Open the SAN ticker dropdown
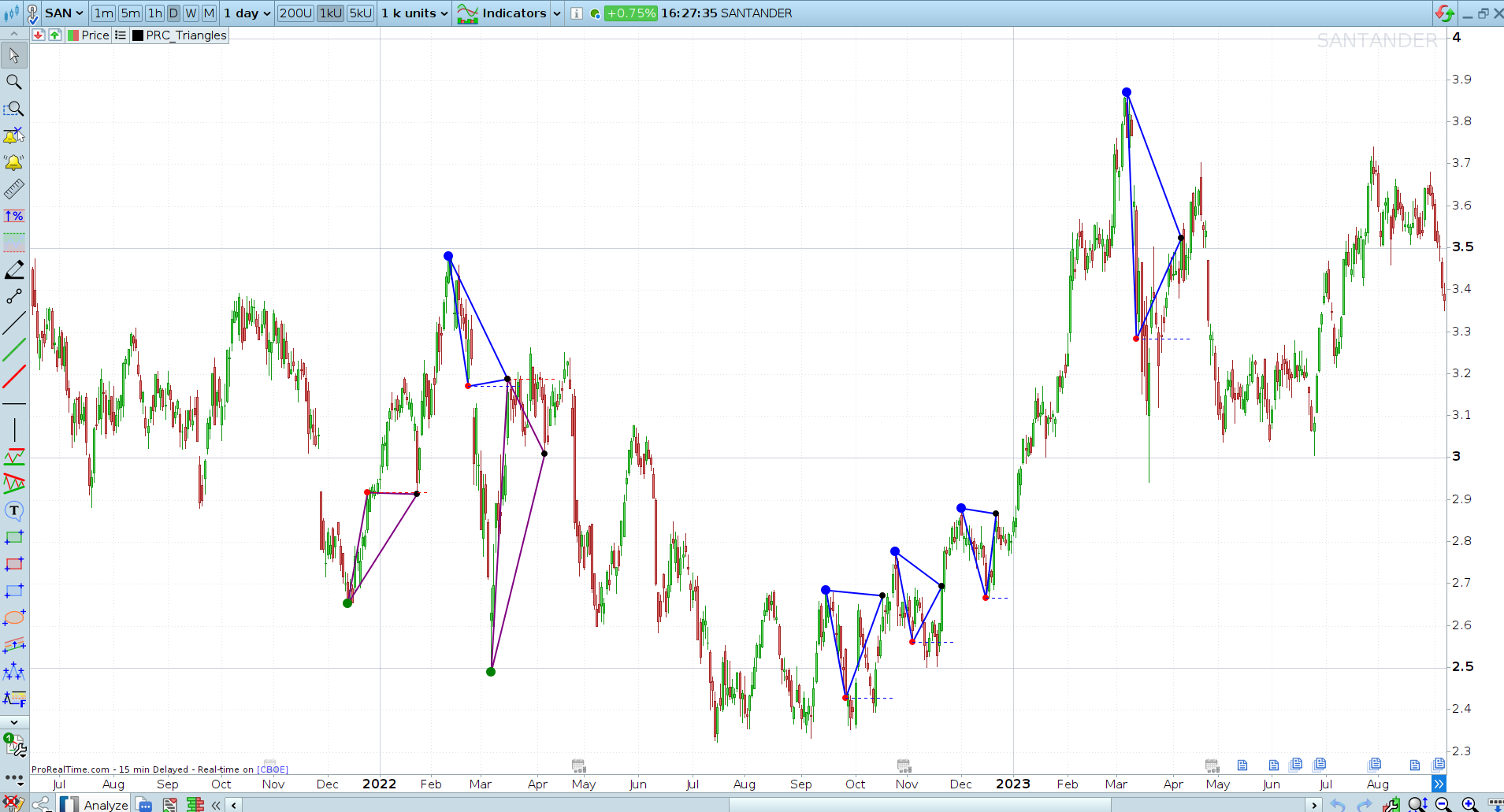Image resolution: width=1504 pixels, height=812 pixels. (x=64, y=13)
